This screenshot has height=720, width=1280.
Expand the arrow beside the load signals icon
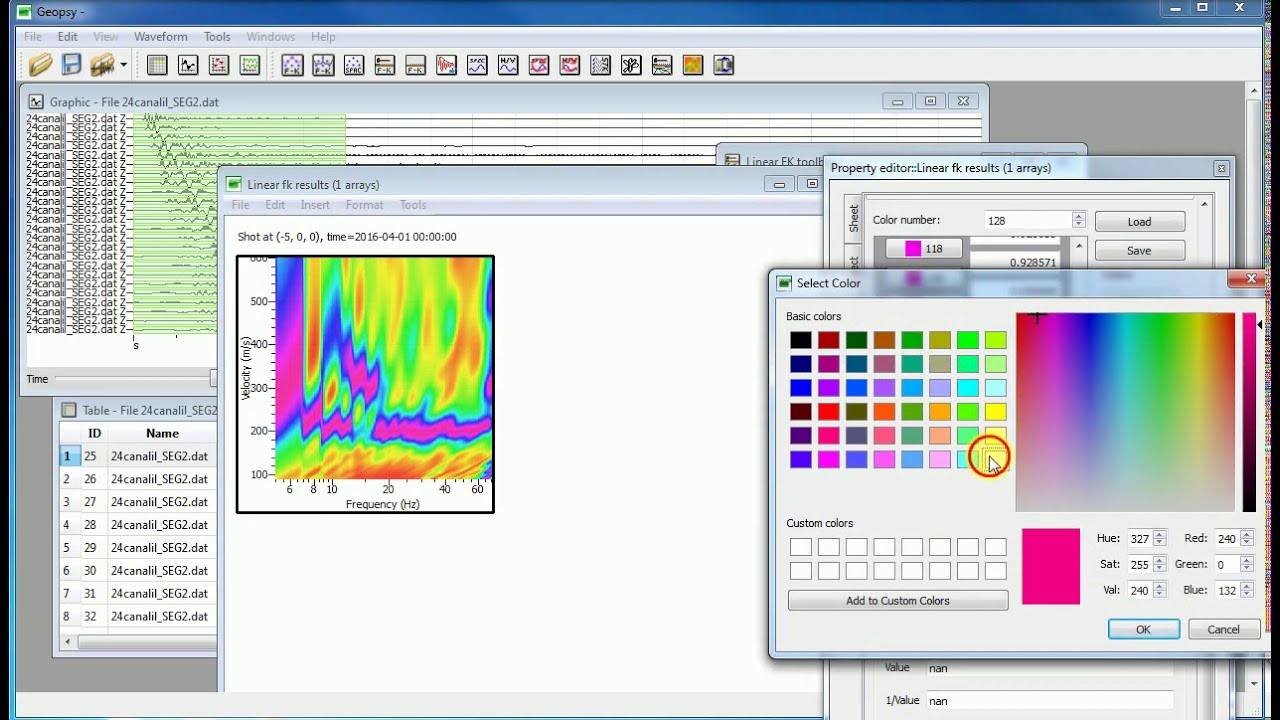123,66
